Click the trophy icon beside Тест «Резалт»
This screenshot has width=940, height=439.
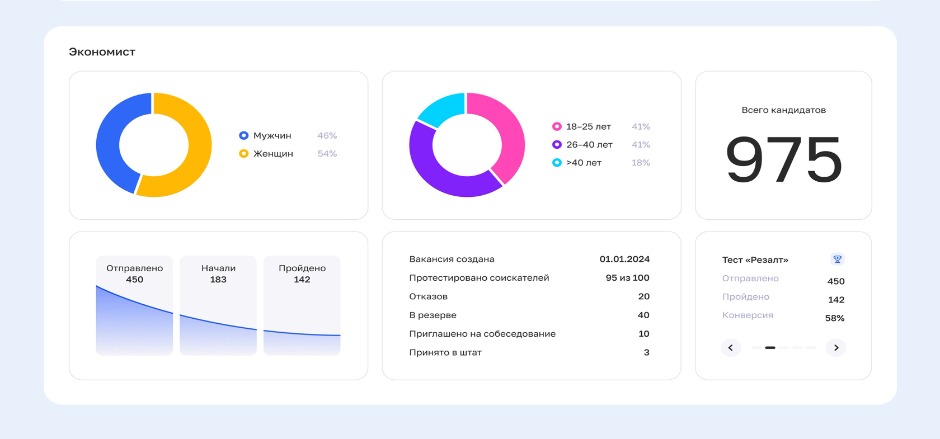837,259
